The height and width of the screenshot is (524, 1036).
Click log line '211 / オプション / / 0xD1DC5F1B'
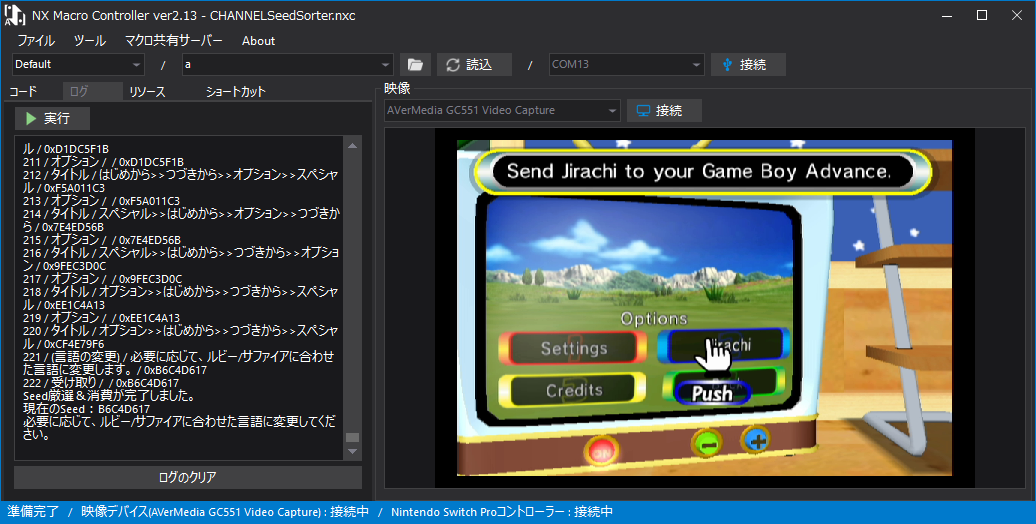[103, 162]
